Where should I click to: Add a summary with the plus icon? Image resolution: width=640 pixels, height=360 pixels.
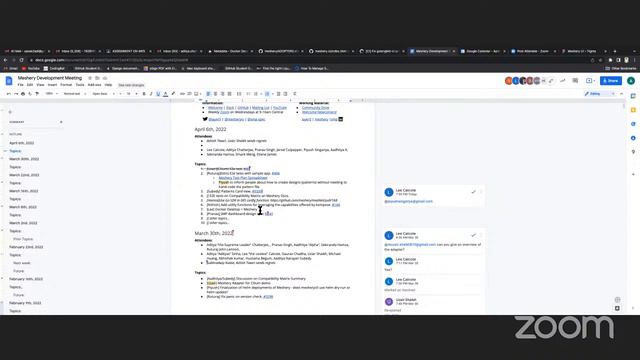tap(61, 122)
